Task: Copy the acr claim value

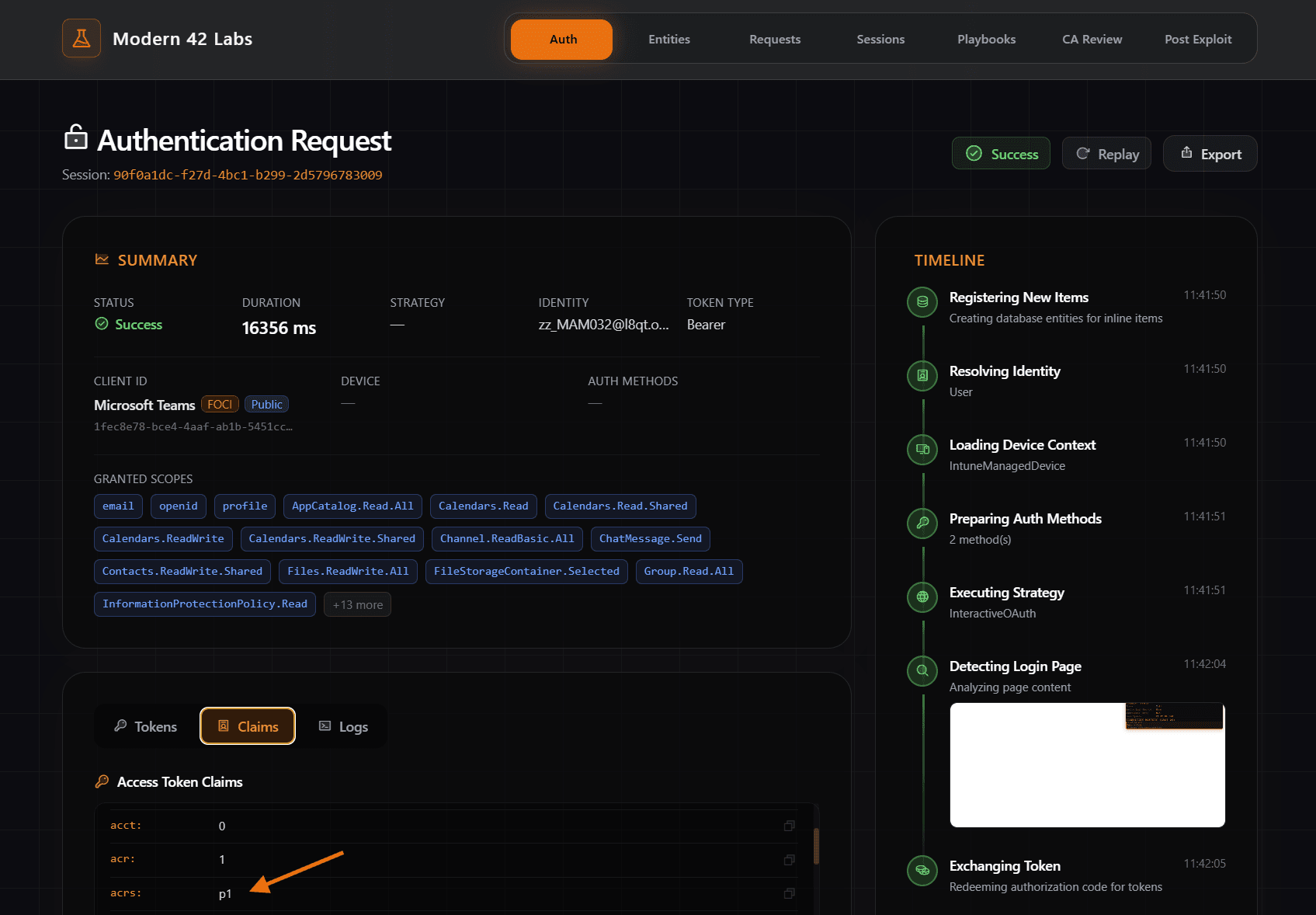Action: click(790, 859)
